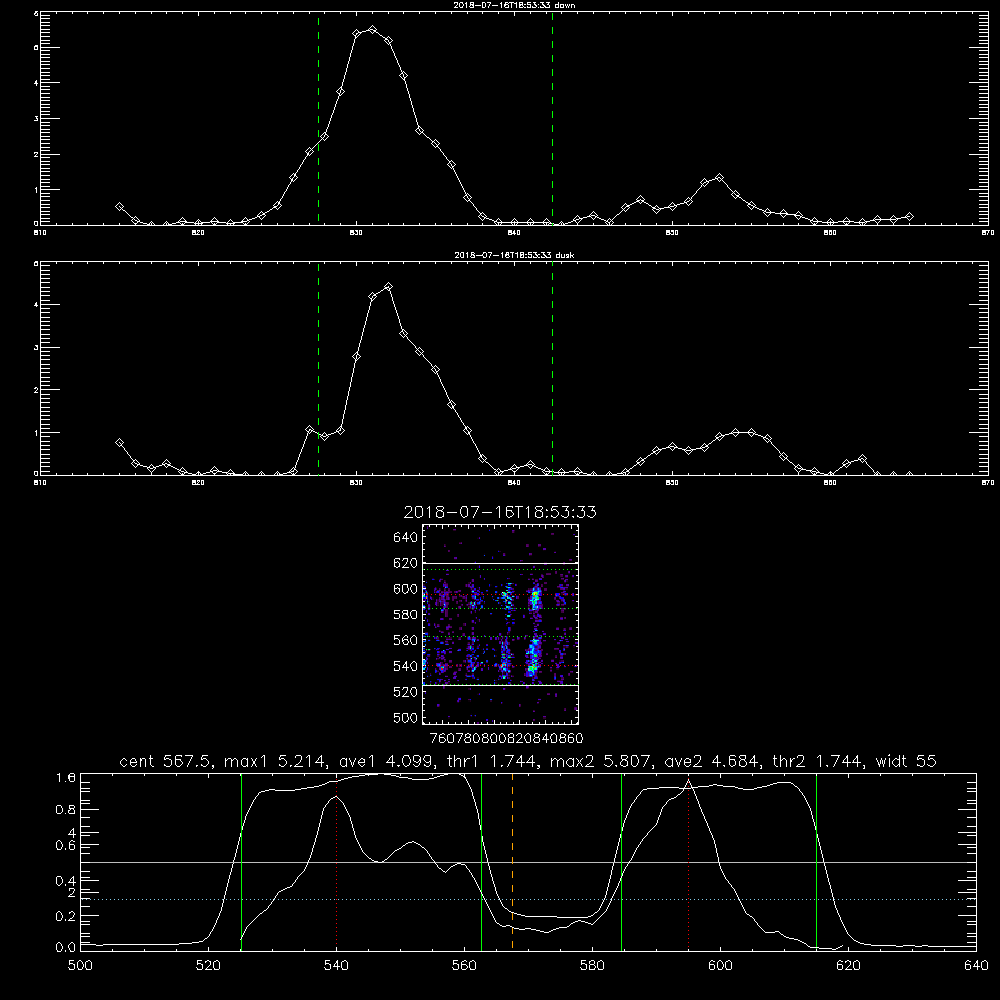Click the solid green line at 615 in bottom plot
This screenshot has width=1000, height=1000.
pos(816,861)
